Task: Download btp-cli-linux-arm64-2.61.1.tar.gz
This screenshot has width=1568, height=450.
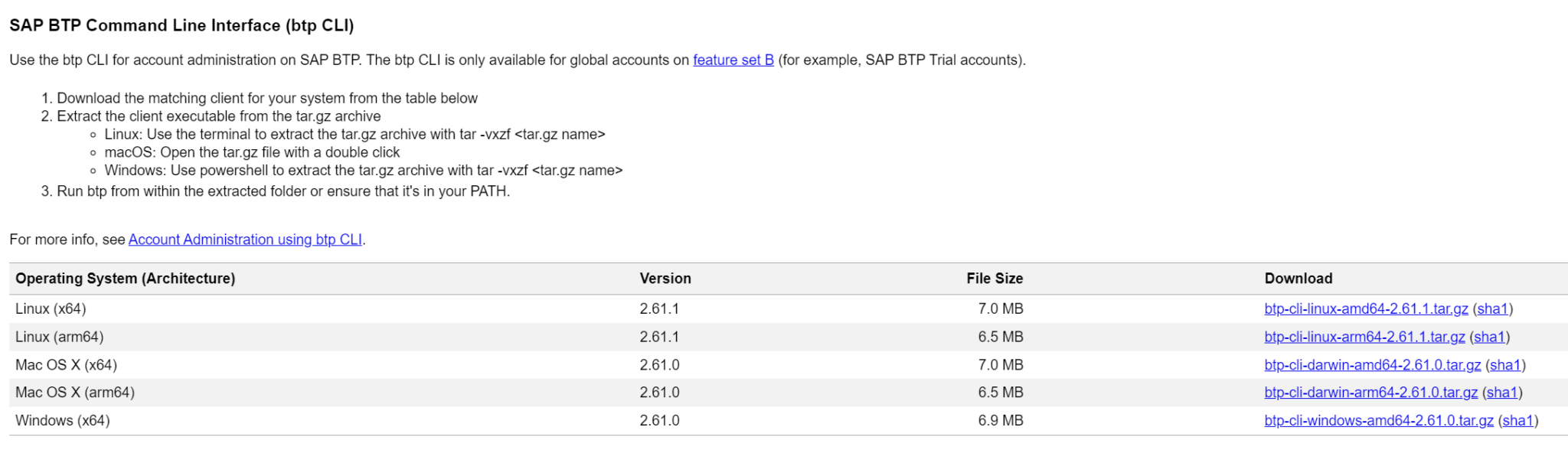Action: 1364,337
